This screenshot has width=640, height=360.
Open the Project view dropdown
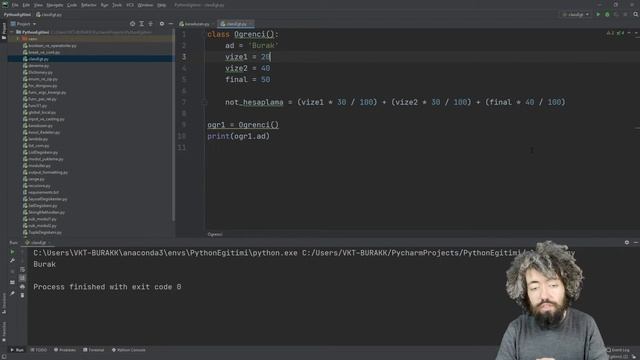pos(23,24)
